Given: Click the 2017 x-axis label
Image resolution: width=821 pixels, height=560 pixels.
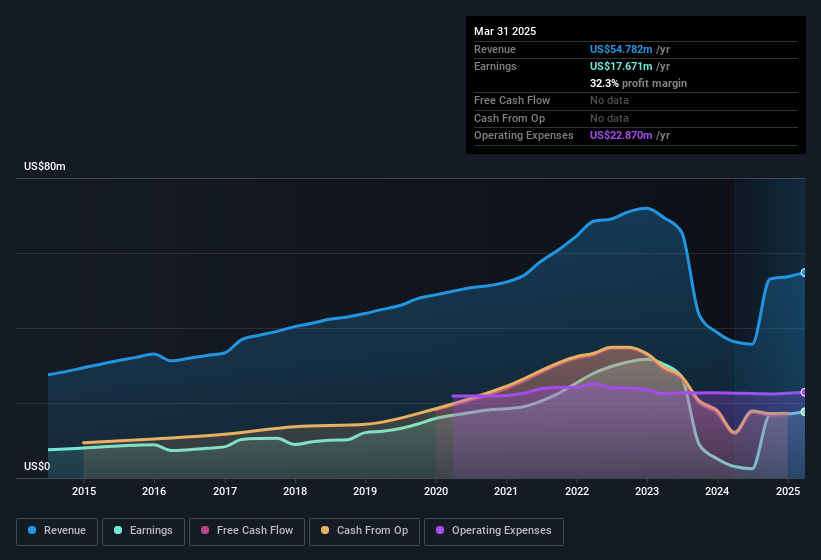Looking at the screenshot, I should pos(225,491).
